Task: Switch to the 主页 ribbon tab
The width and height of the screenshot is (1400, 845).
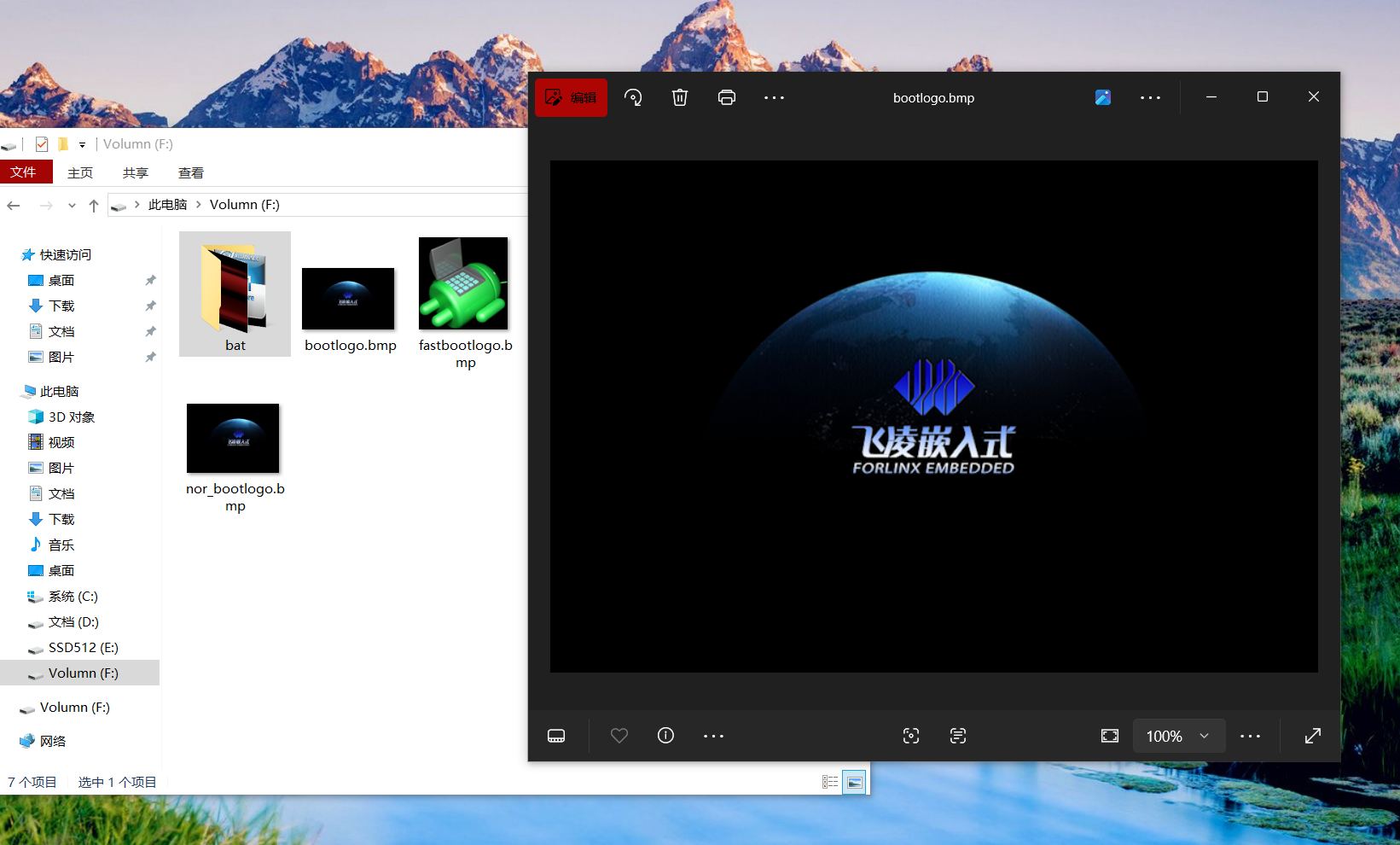Action: [x=80, y=172]
